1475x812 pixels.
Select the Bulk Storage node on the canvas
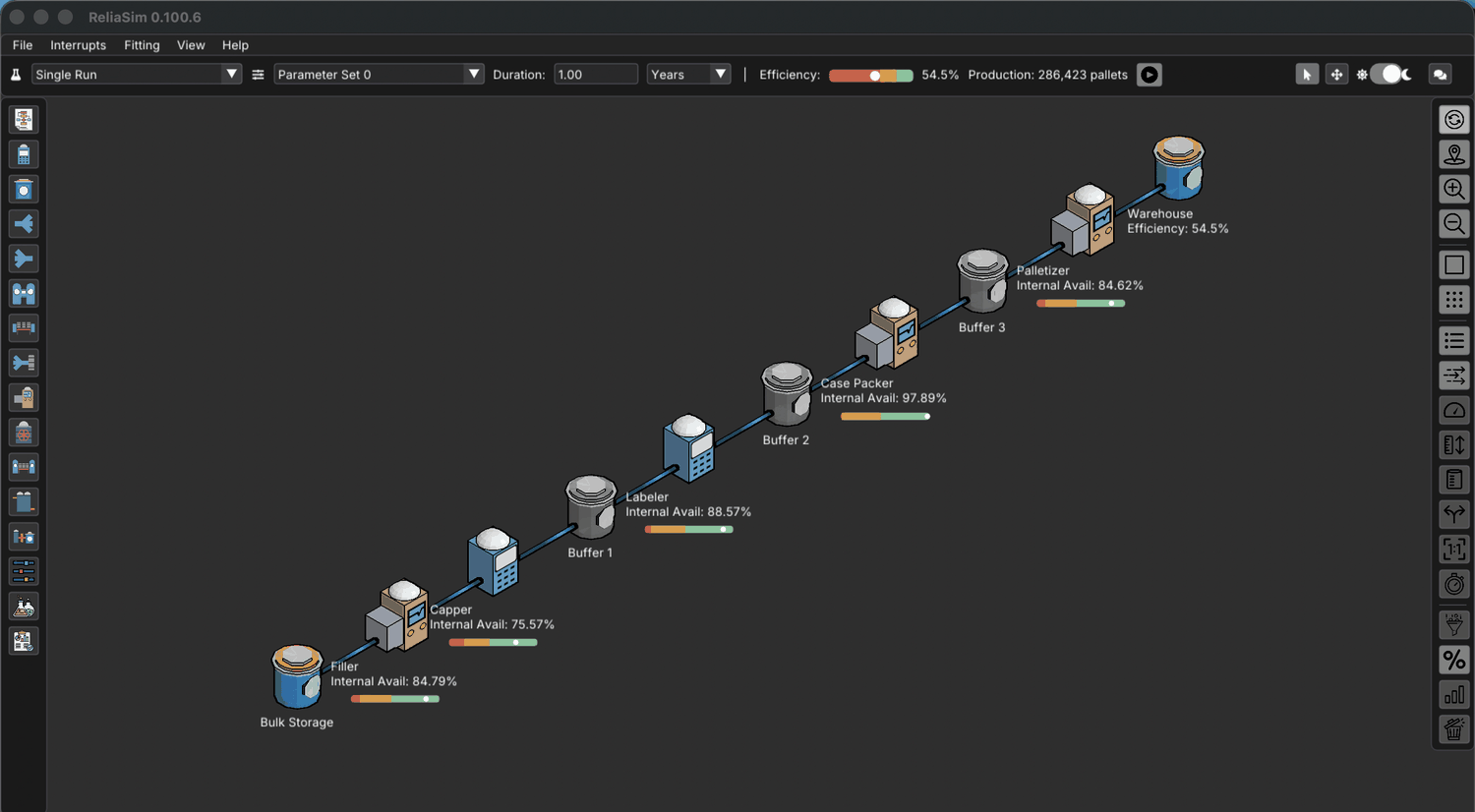click(297, 676)
